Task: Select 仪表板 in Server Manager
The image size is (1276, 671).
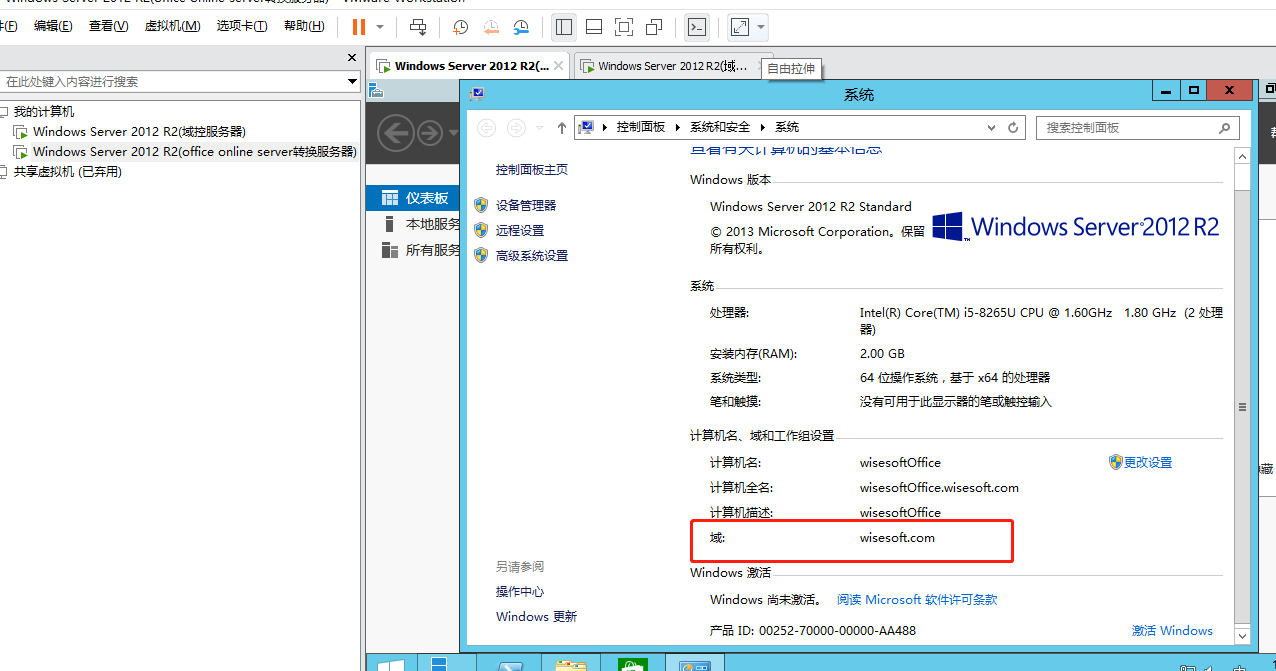Action: point(412,198)
